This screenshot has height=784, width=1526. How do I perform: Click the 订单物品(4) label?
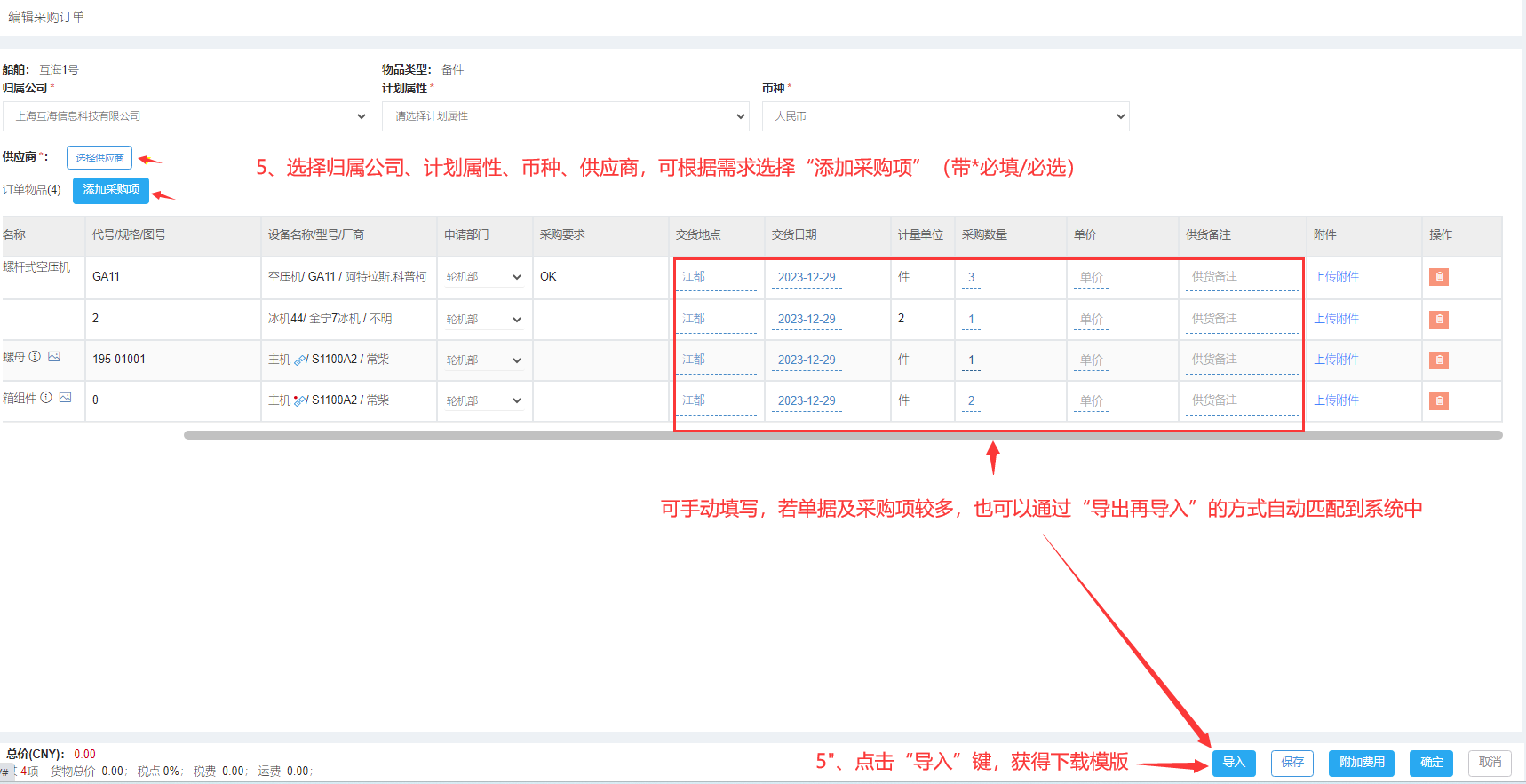[x=32, y=190]
